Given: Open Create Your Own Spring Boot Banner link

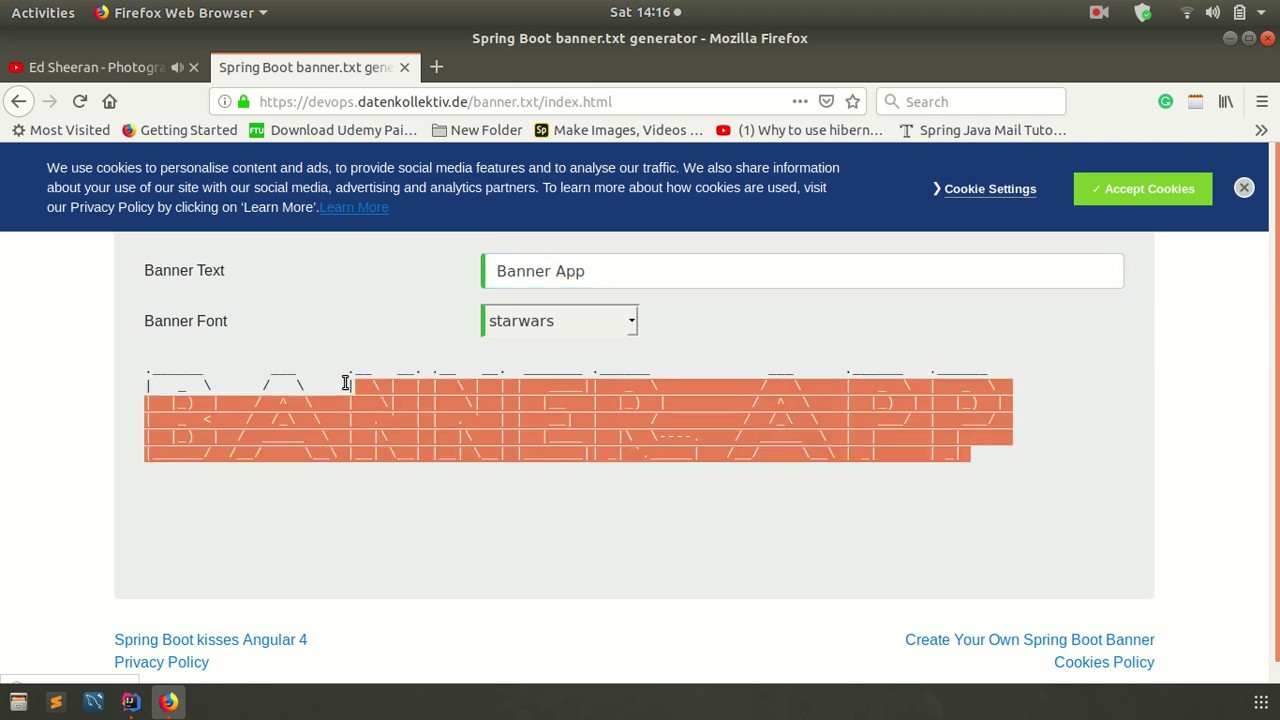Looking at the screenshot, I should pyautogui.click(x=1030, y=640).
